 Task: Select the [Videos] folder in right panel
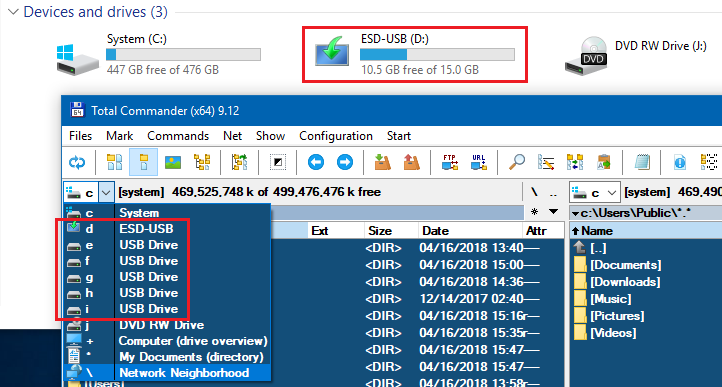[613, 333]
